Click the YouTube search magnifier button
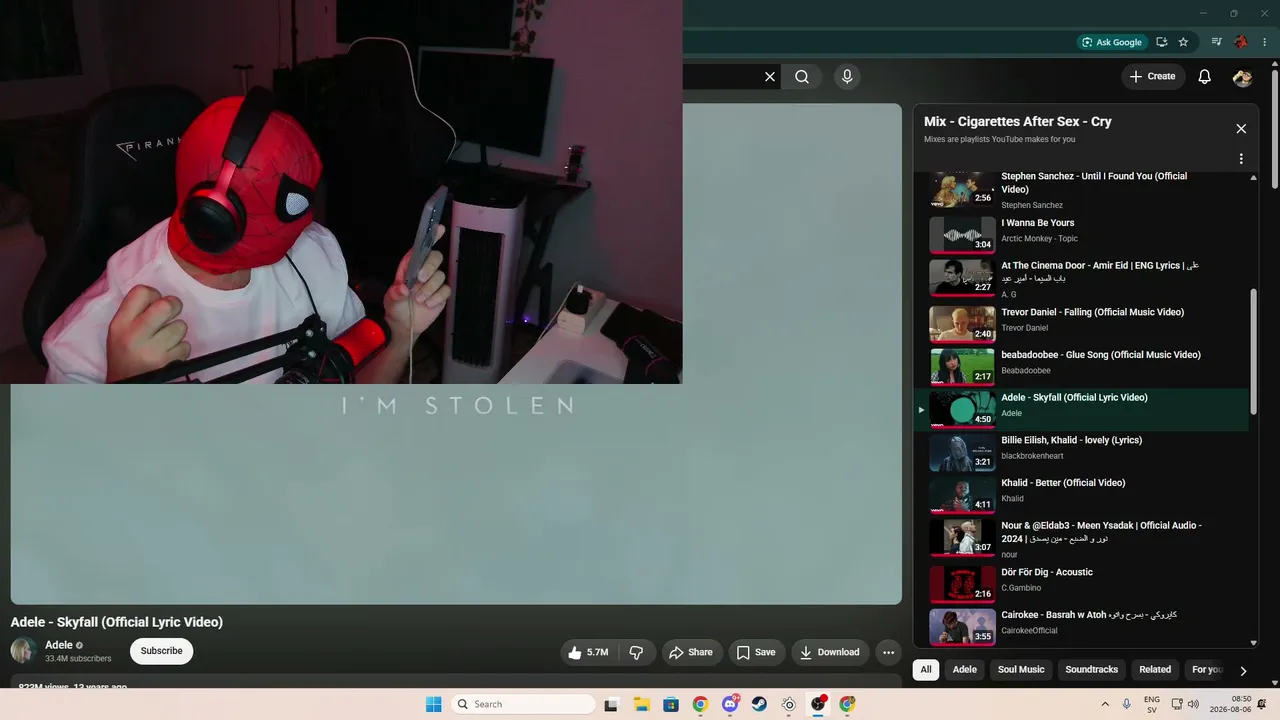This screenshot has height=720, width=1280. pos(802,77)
